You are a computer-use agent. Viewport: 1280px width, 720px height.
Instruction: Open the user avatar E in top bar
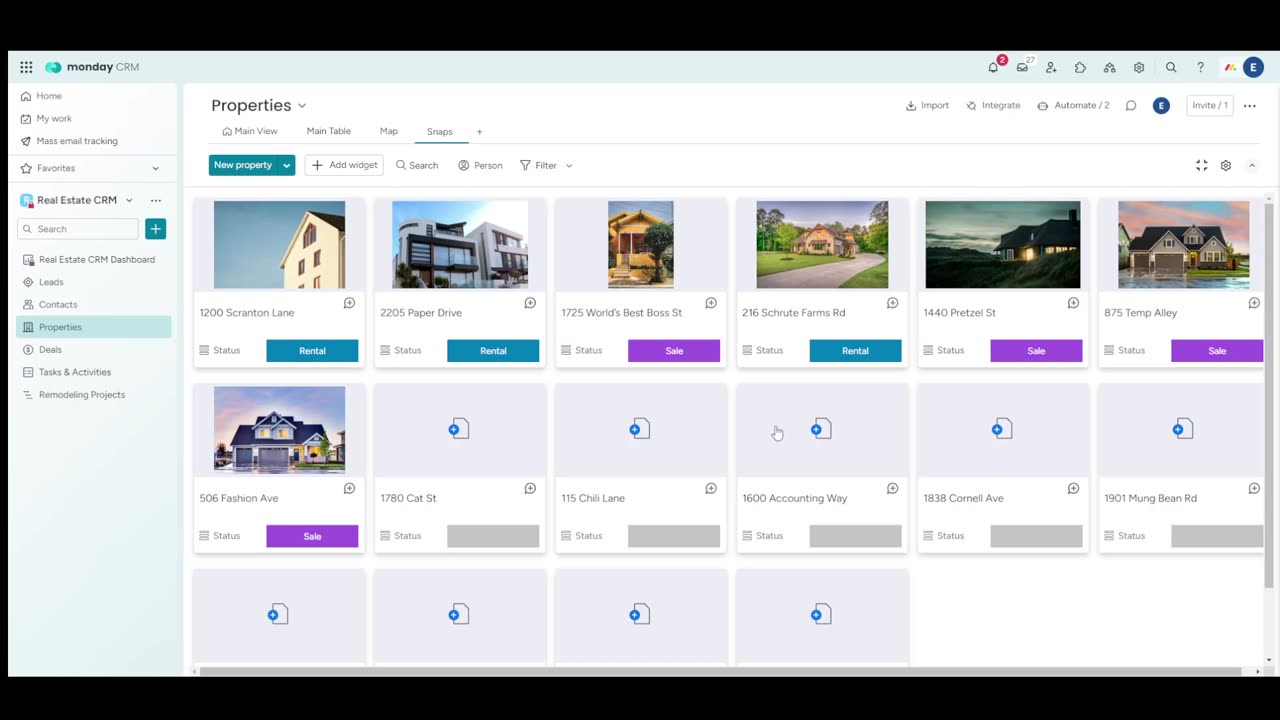point(1253,67)
